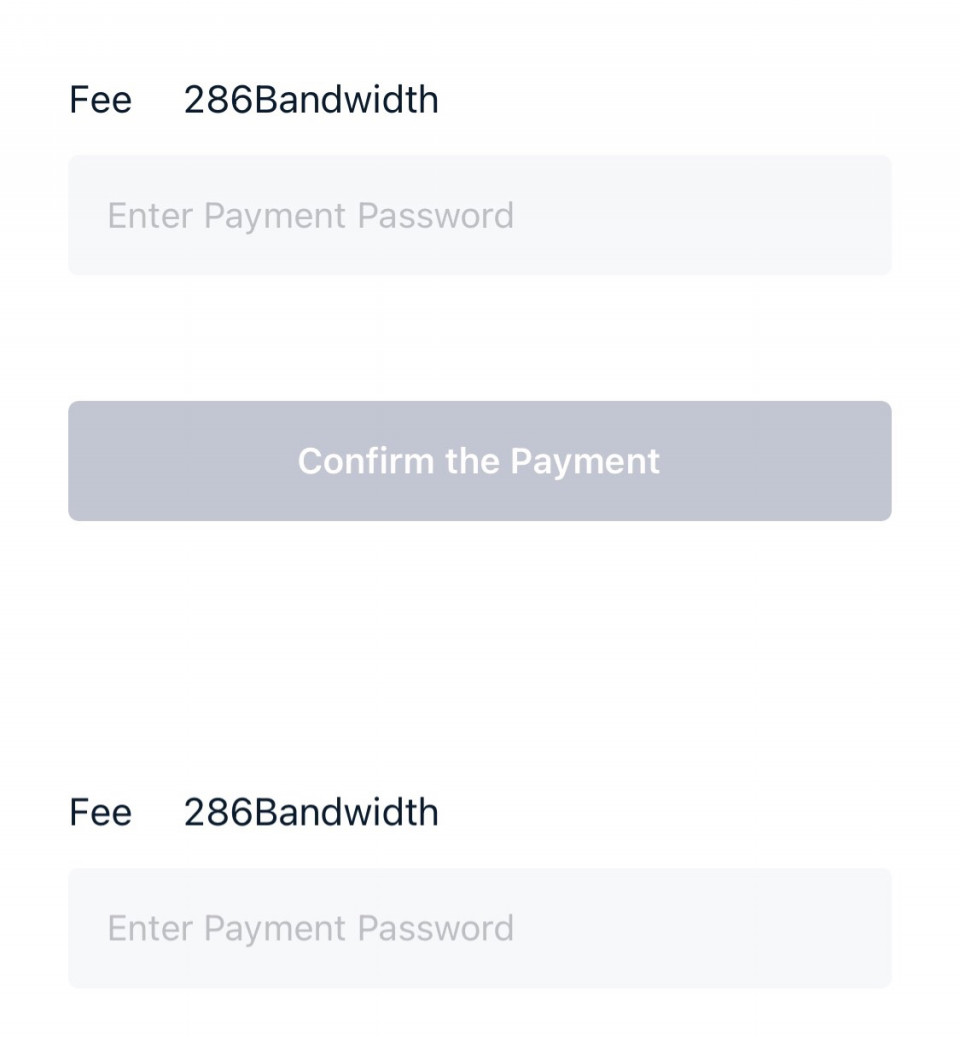
Task: Click the lower 286Bandwidth fee value
Action: click(x=311, y=812)
